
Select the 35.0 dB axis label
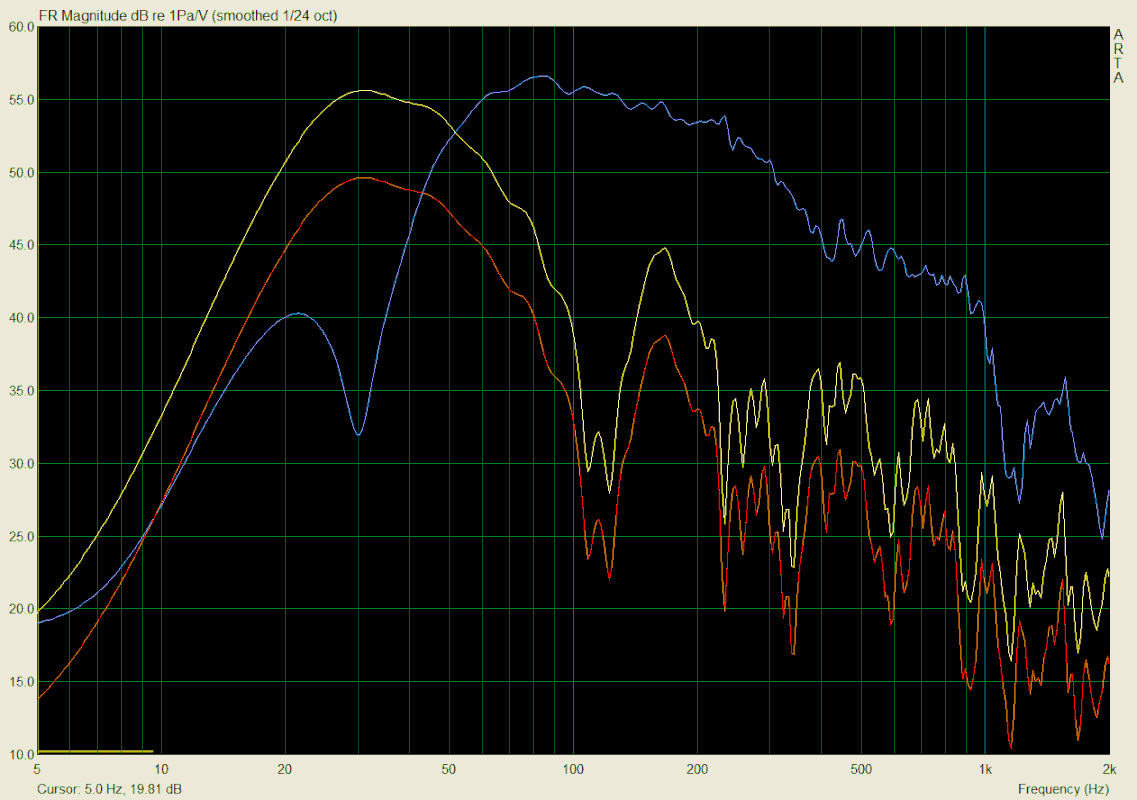pos(21,391)
